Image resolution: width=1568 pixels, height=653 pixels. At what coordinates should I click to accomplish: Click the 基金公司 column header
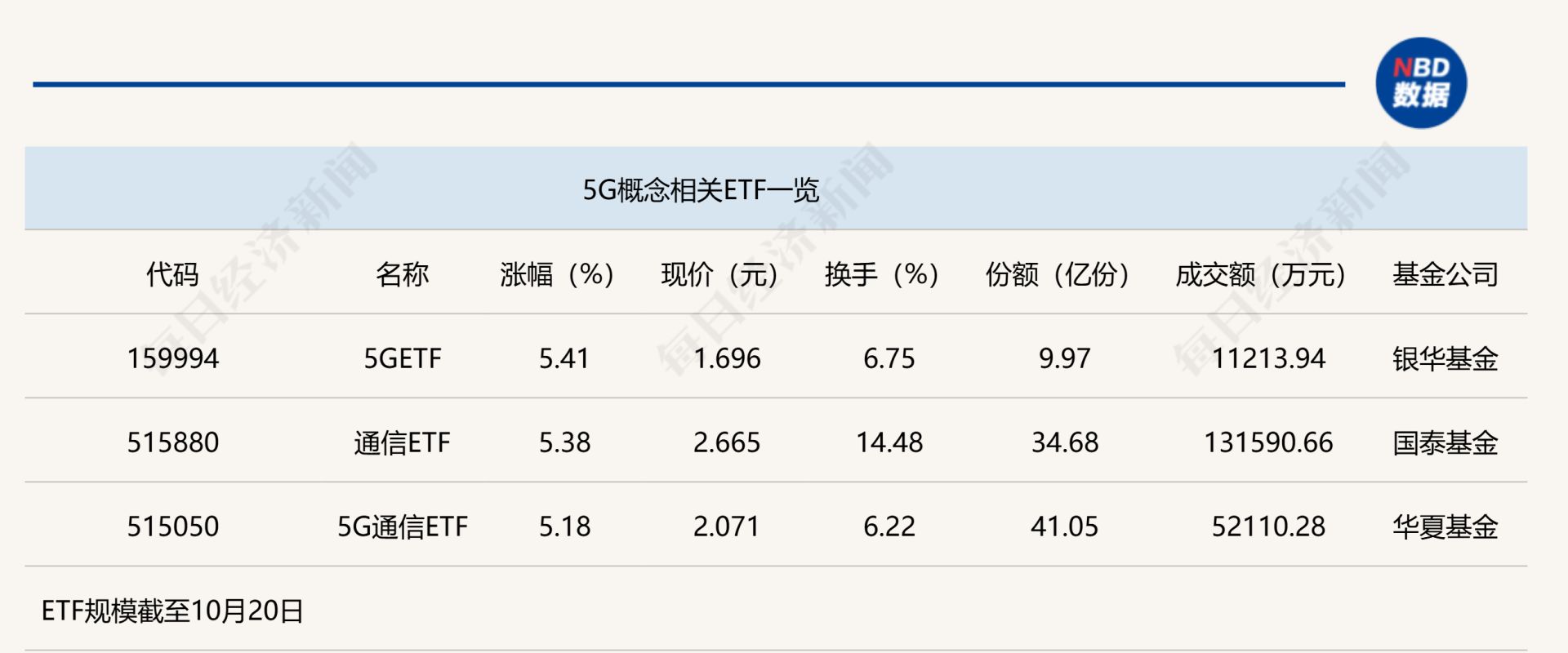point(1445,274)
